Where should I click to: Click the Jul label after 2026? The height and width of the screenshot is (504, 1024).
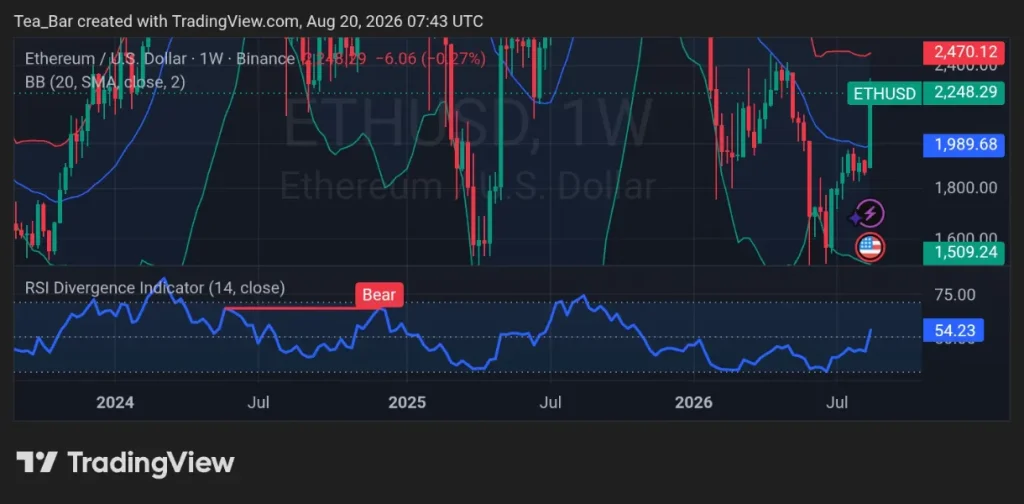click(837, 402)
